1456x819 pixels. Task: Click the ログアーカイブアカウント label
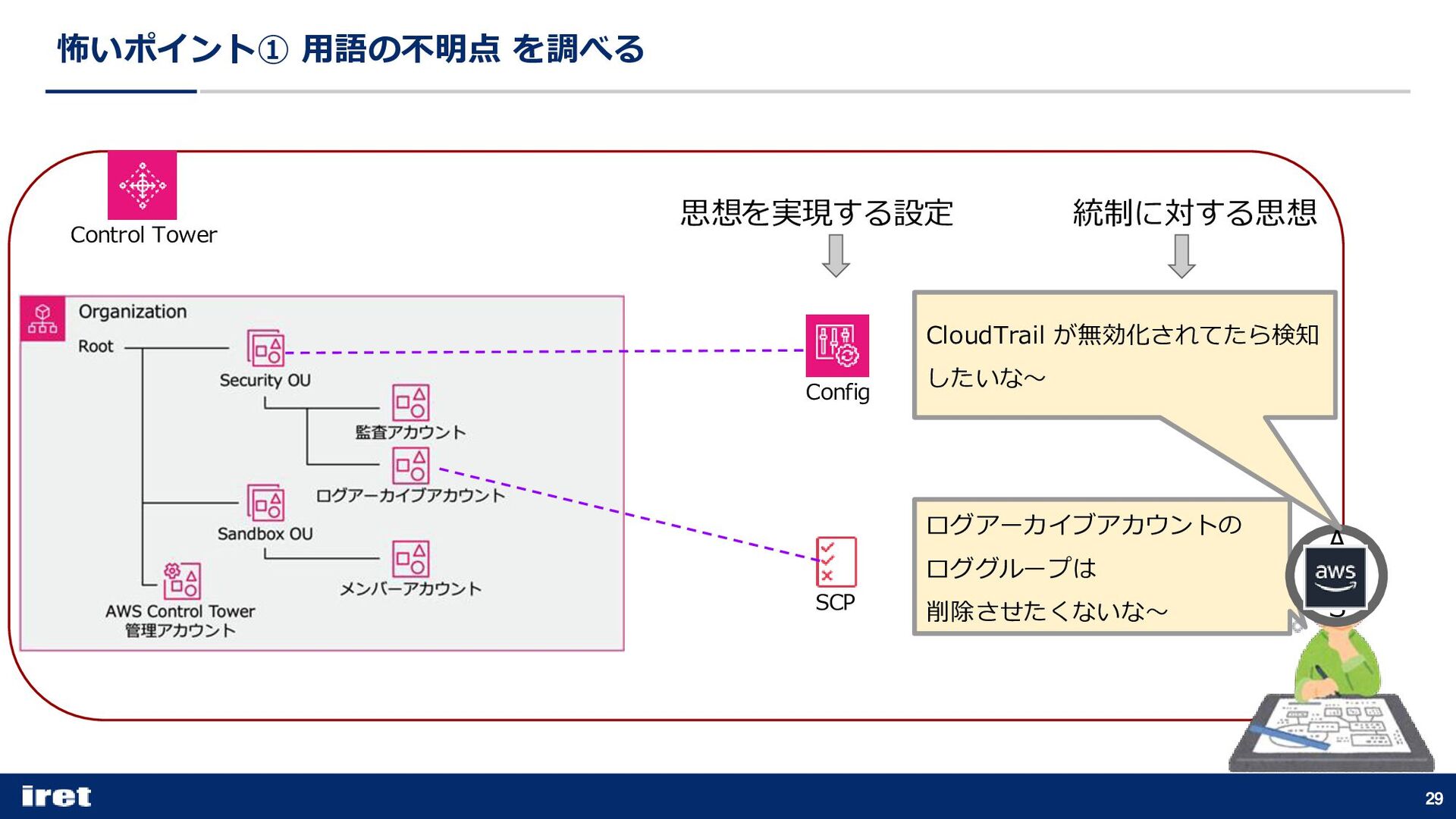coord(410,495)
